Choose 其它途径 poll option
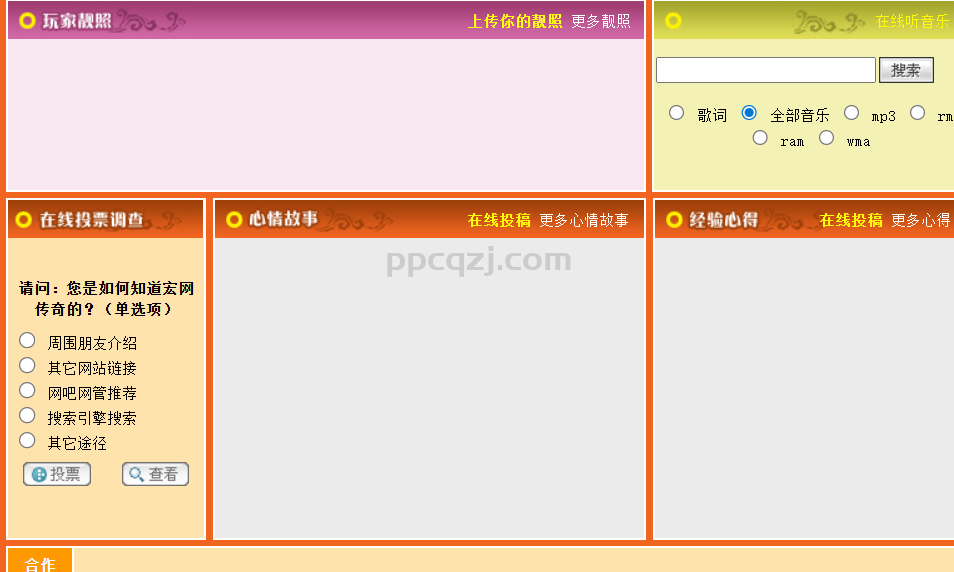 coord(28,441)
